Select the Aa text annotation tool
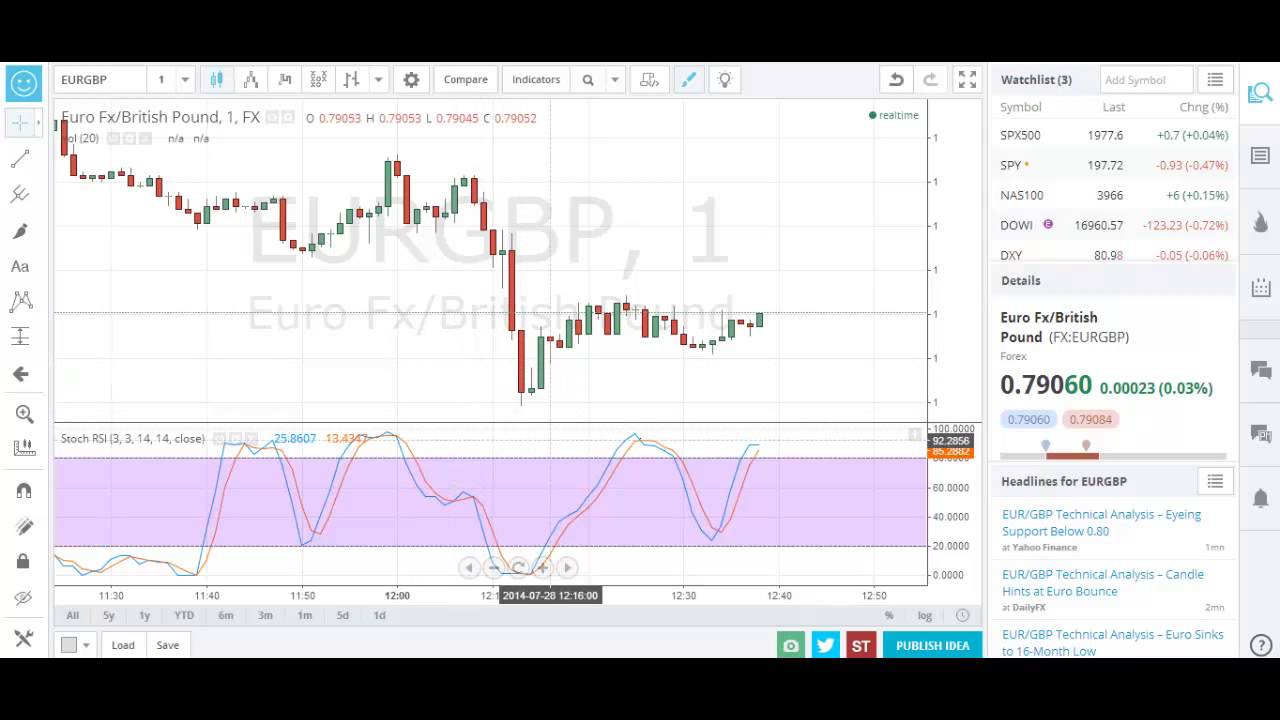The height and width of the screenshot is (720, 1280). (x=20, y=266)
